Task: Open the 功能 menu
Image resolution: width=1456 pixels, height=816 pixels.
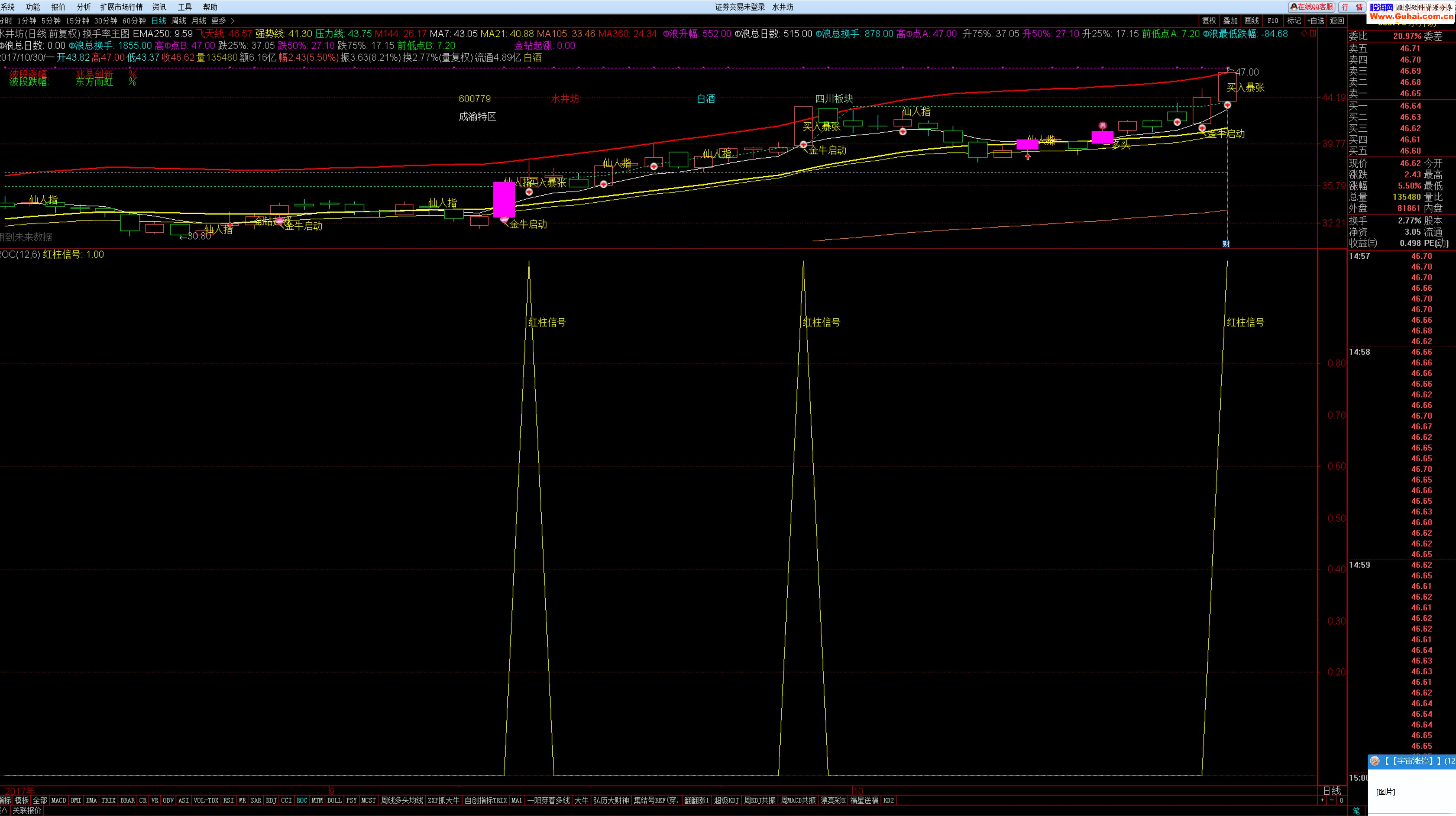Action: 33,7
